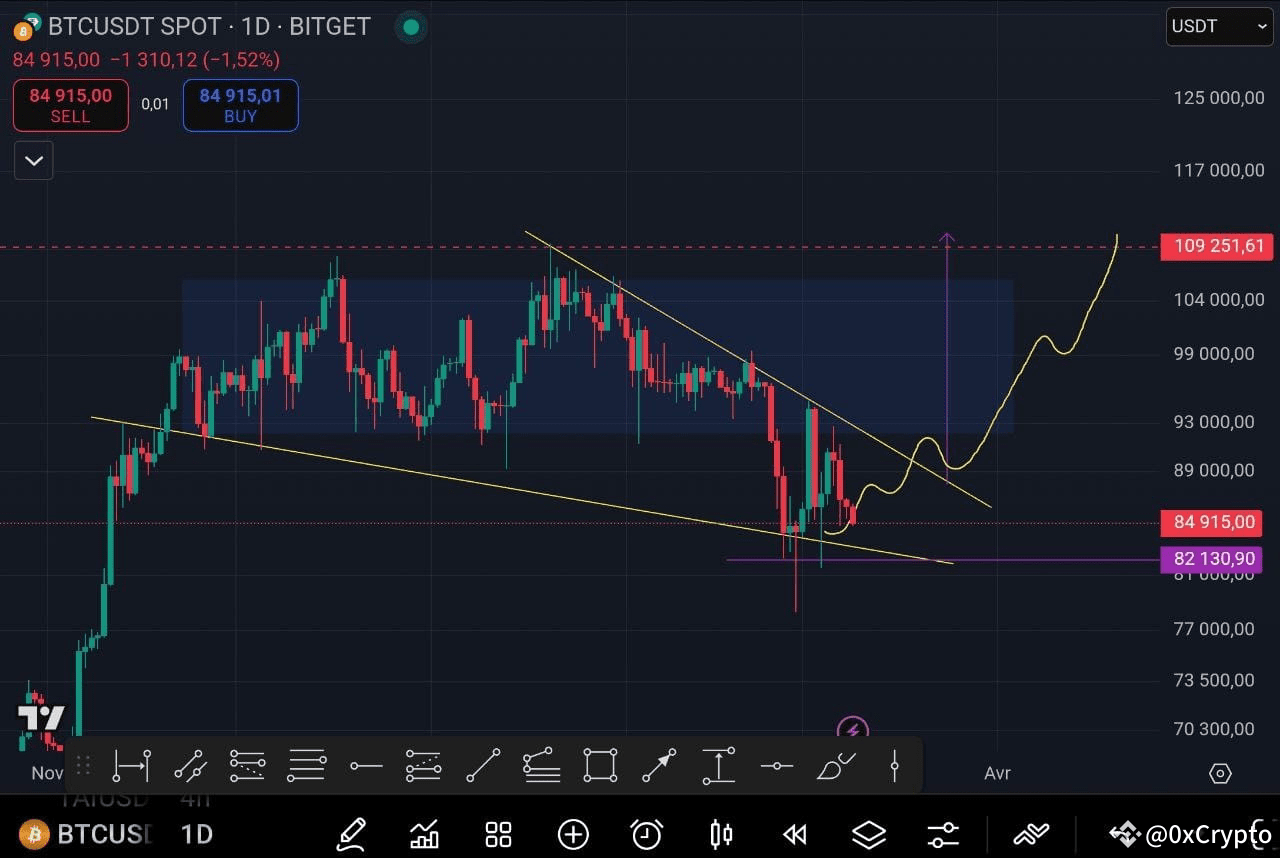Click the 77 000,00 price scale label
The height and width of the screenshot is (858, 1280).
point(1213,629)
